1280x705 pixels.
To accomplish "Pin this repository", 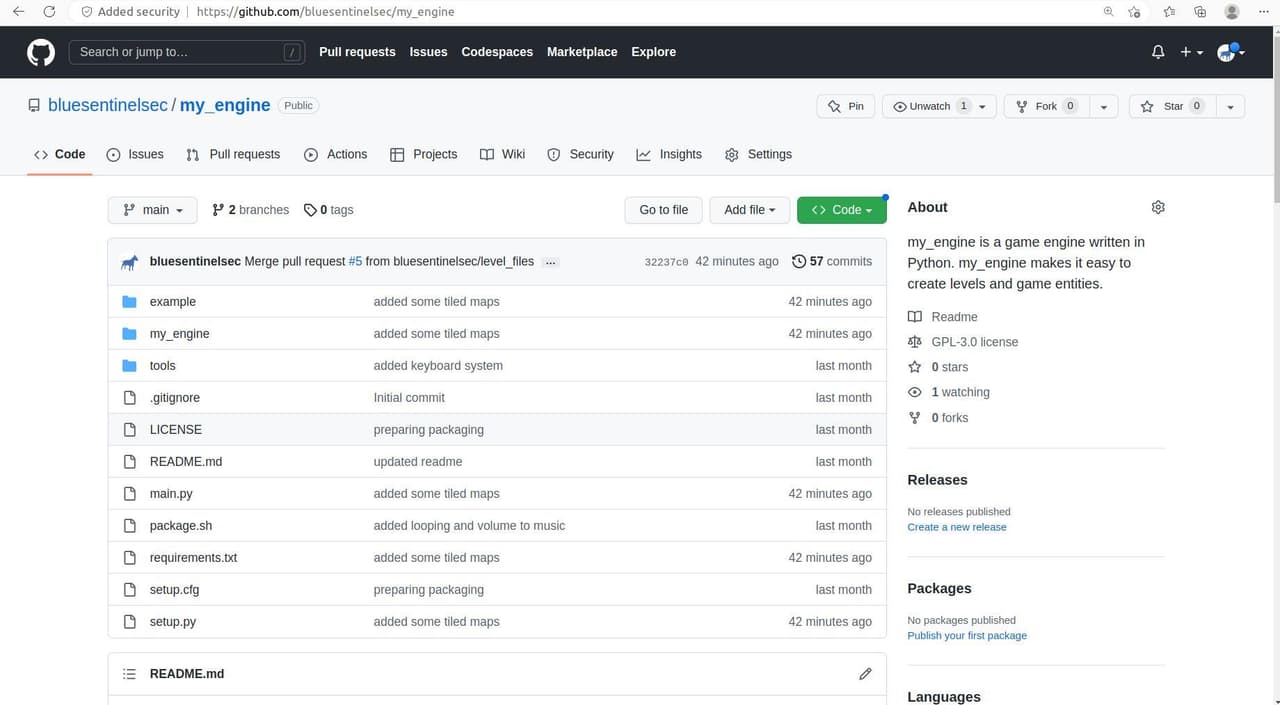I will pos(846,106).
